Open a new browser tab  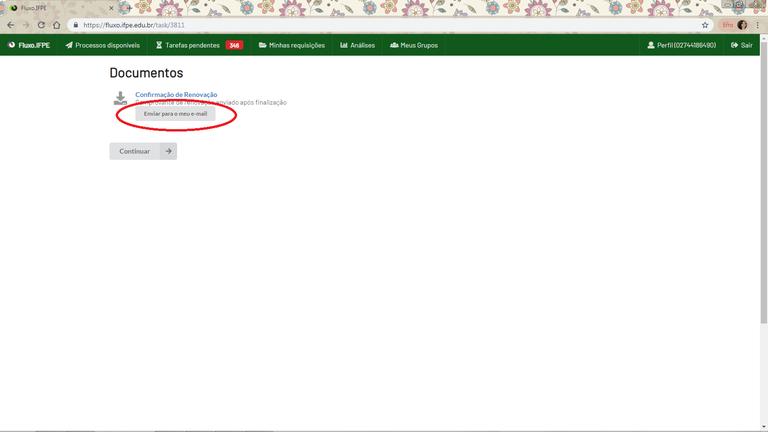[128, 8]
